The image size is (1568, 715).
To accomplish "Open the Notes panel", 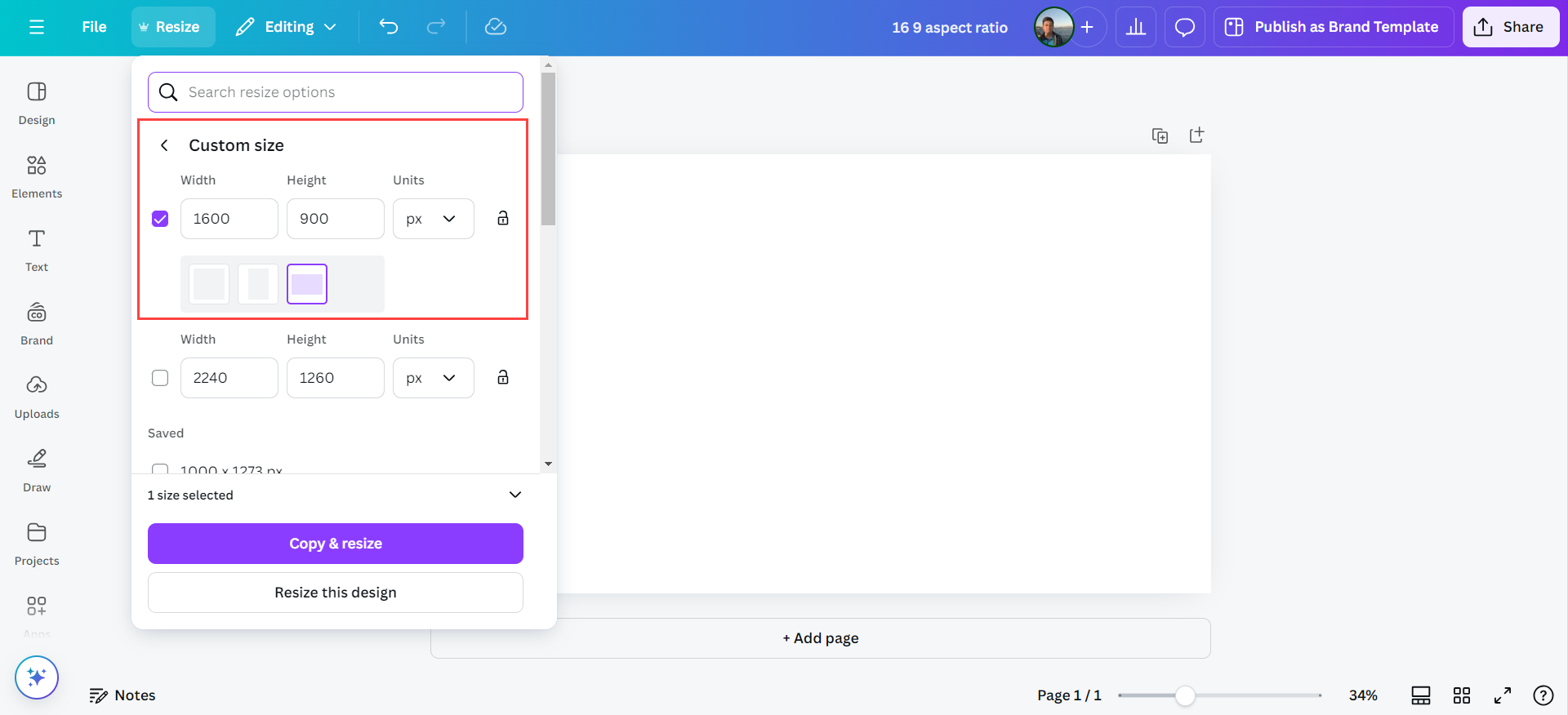I will [x=122, y=695].
